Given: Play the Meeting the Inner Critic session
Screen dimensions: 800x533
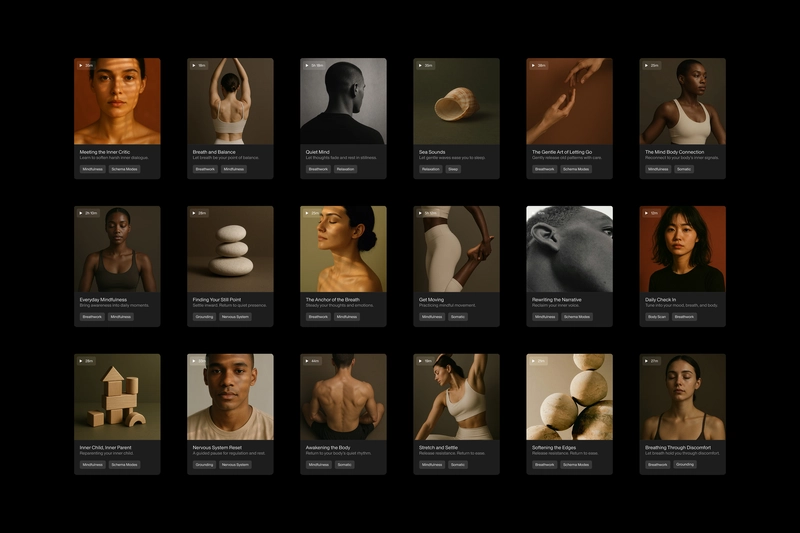Looking at the screenshot, I should tap(81, 65).
